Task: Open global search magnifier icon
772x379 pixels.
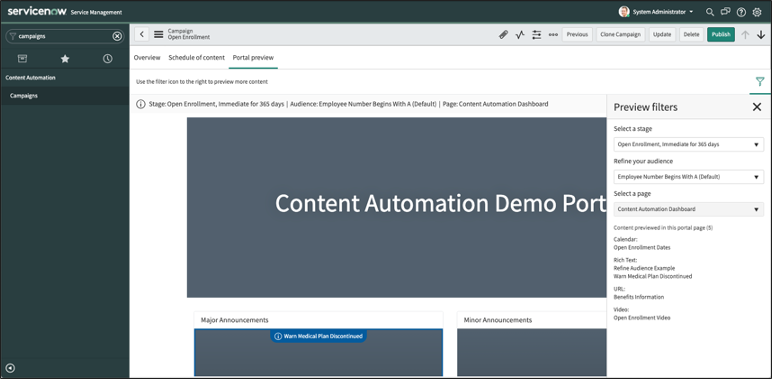Action: click(709, 12)
